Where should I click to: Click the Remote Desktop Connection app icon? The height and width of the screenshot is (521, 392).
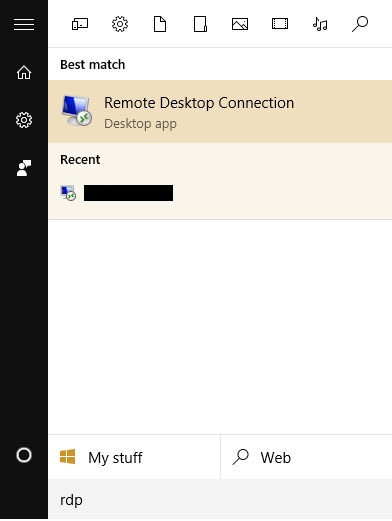[x=77, y=111]
